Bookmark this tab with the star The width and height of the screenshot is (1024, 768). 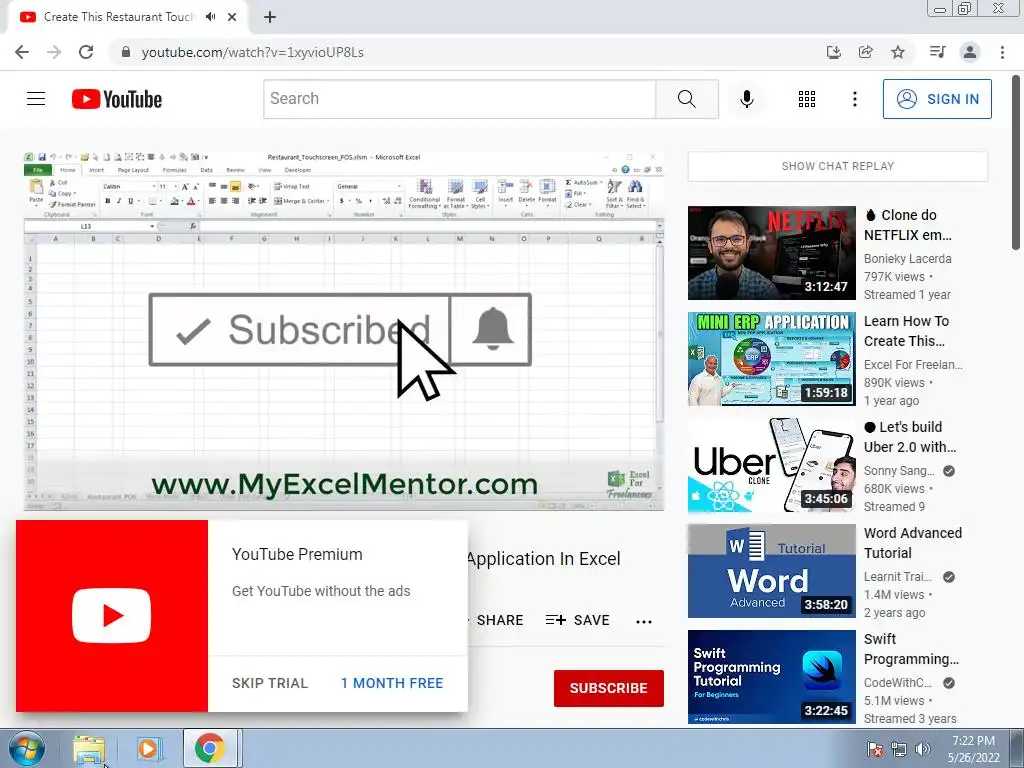[x=898, y=52]
